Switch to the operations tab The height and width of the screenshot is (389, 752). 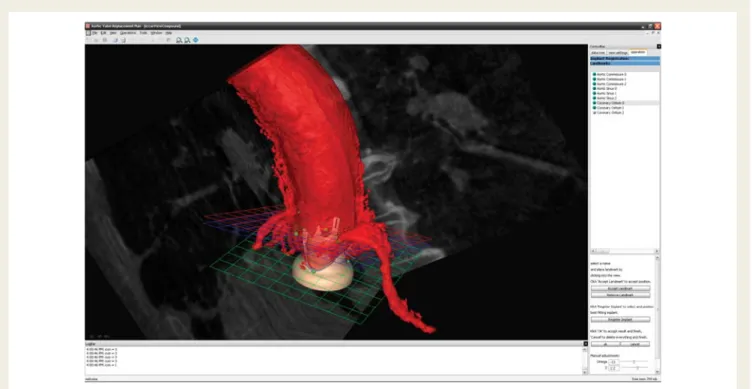[x=638, y=52]
